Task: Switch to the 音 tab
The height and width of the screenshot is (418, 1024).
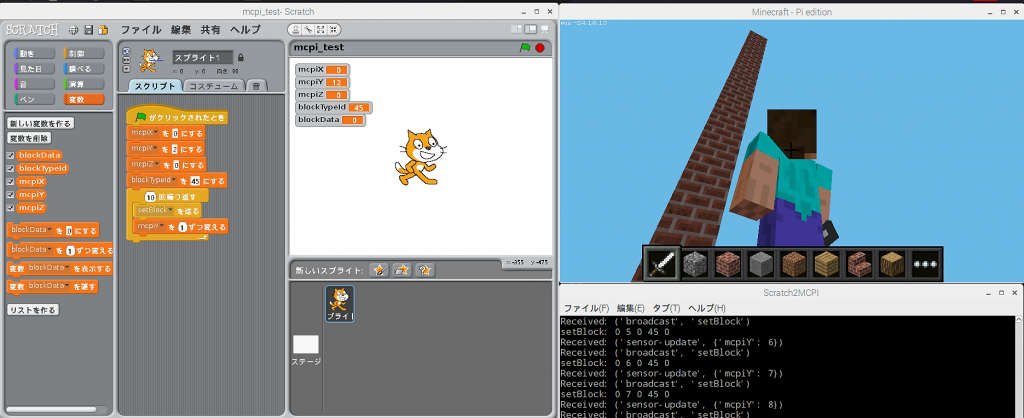Action: (256, 86)
